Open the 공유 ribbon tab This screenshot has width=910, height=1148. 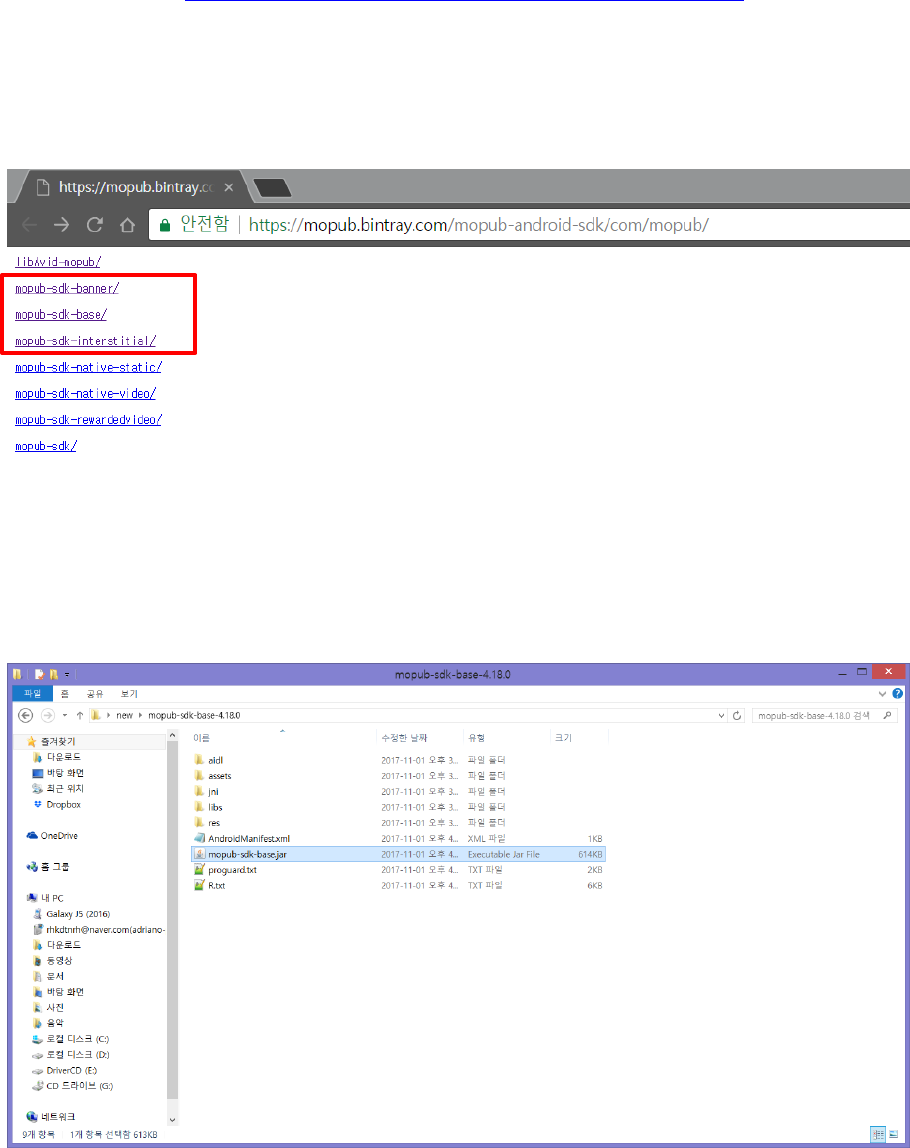(95, 693)
